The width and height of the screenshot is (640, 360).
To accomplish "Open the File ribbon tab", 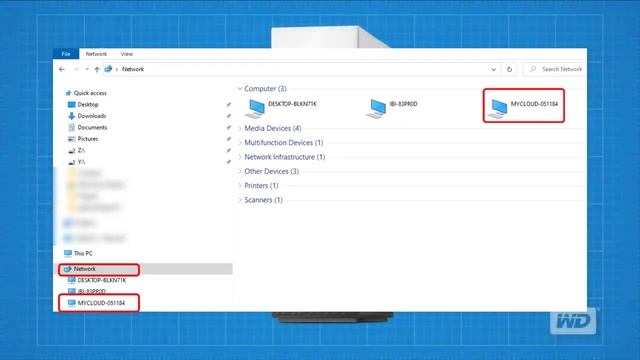I will pyautogui.click(x=66, y=54).
